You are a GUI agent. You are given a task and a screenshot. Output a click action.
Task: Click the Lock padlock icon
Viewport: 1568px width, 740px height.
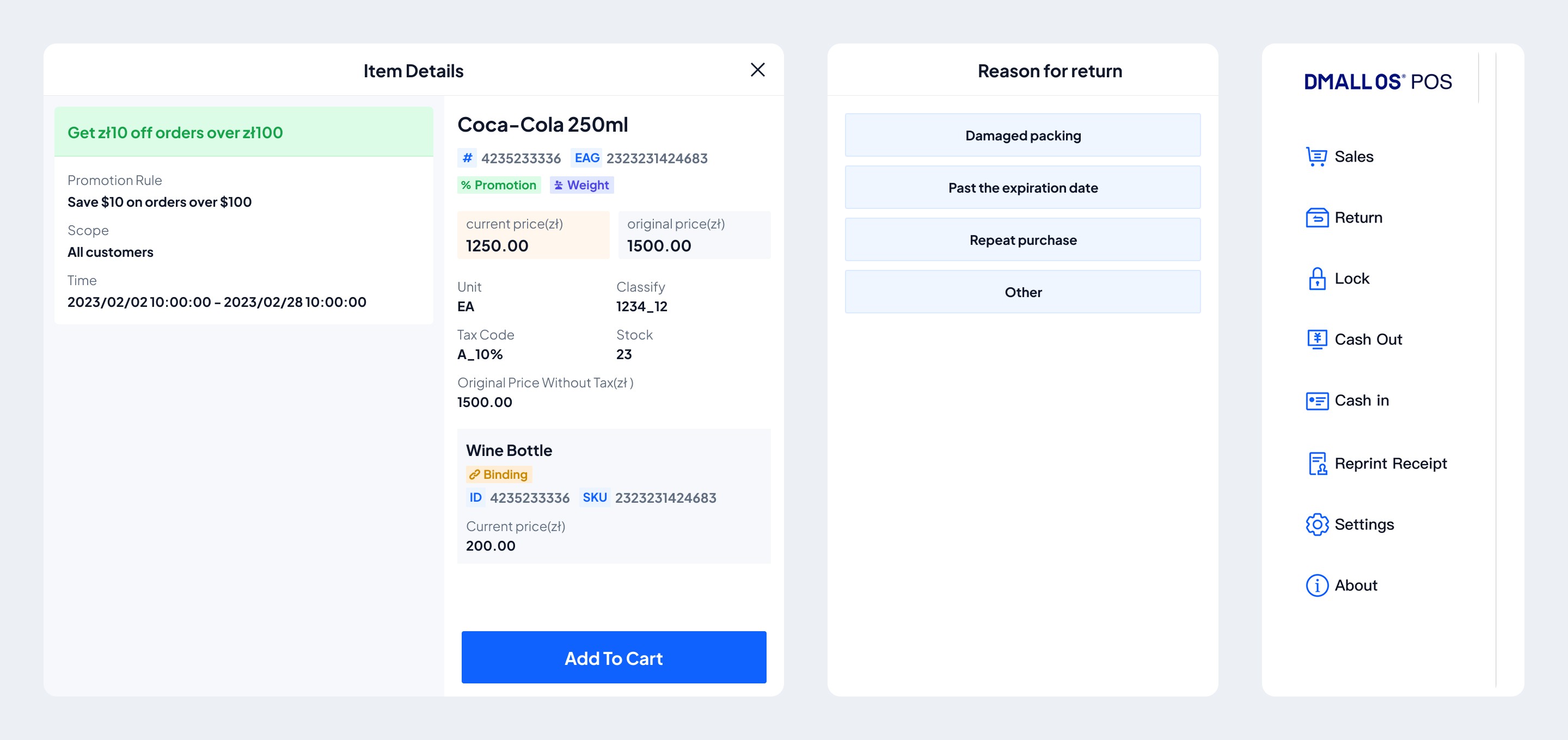click(1316, 279)
